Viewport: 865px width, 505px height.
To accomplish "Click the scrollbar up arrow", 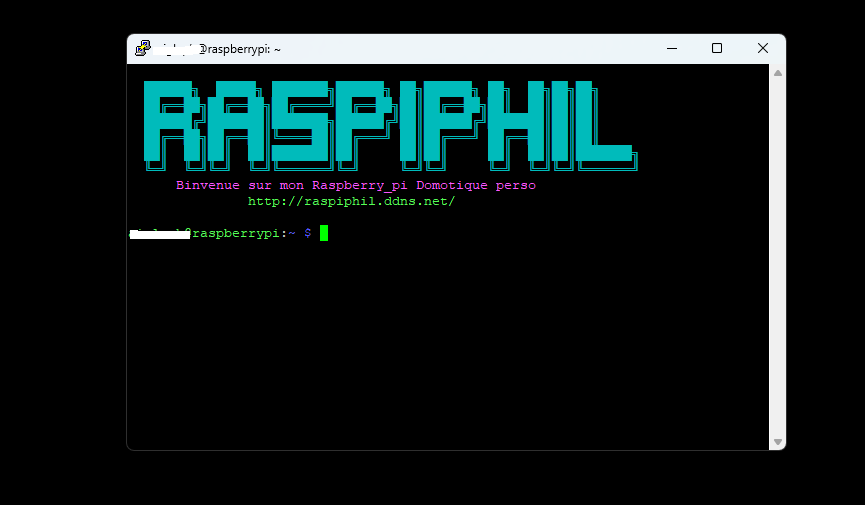I will coord(777,73).
